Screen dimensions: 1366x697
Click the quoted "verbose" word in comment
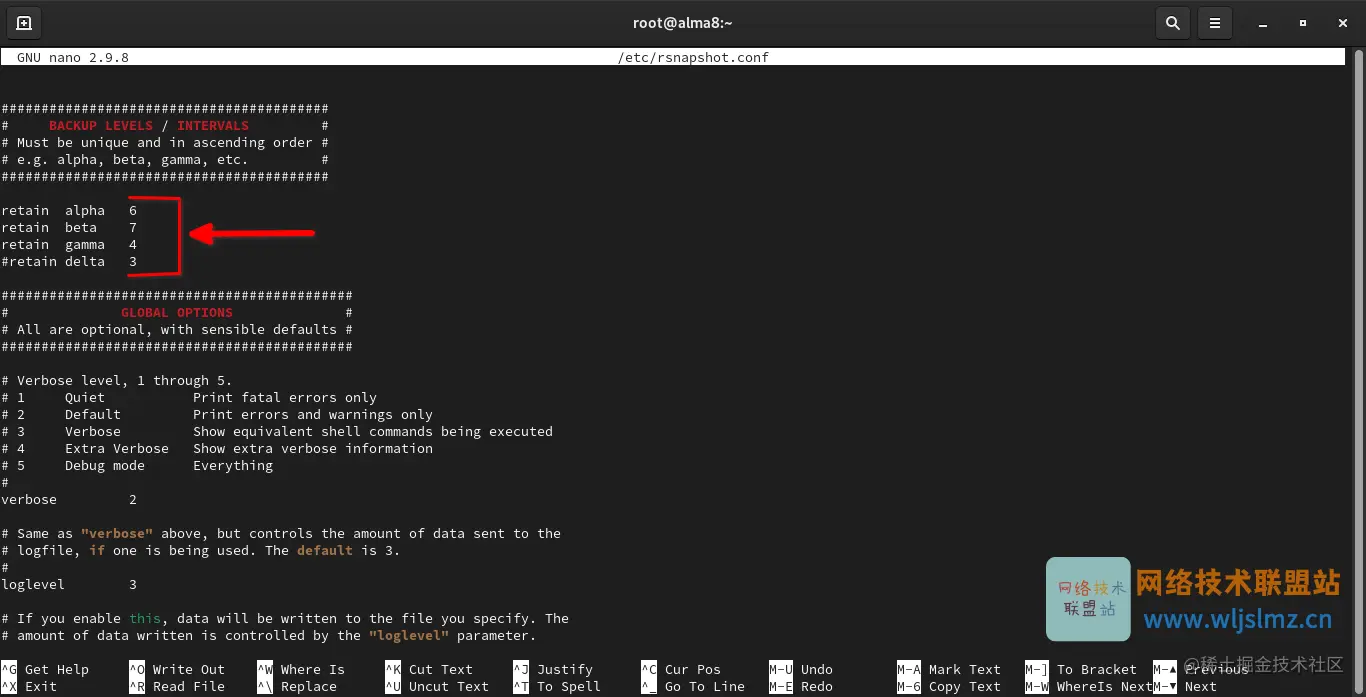click(117, 534)
